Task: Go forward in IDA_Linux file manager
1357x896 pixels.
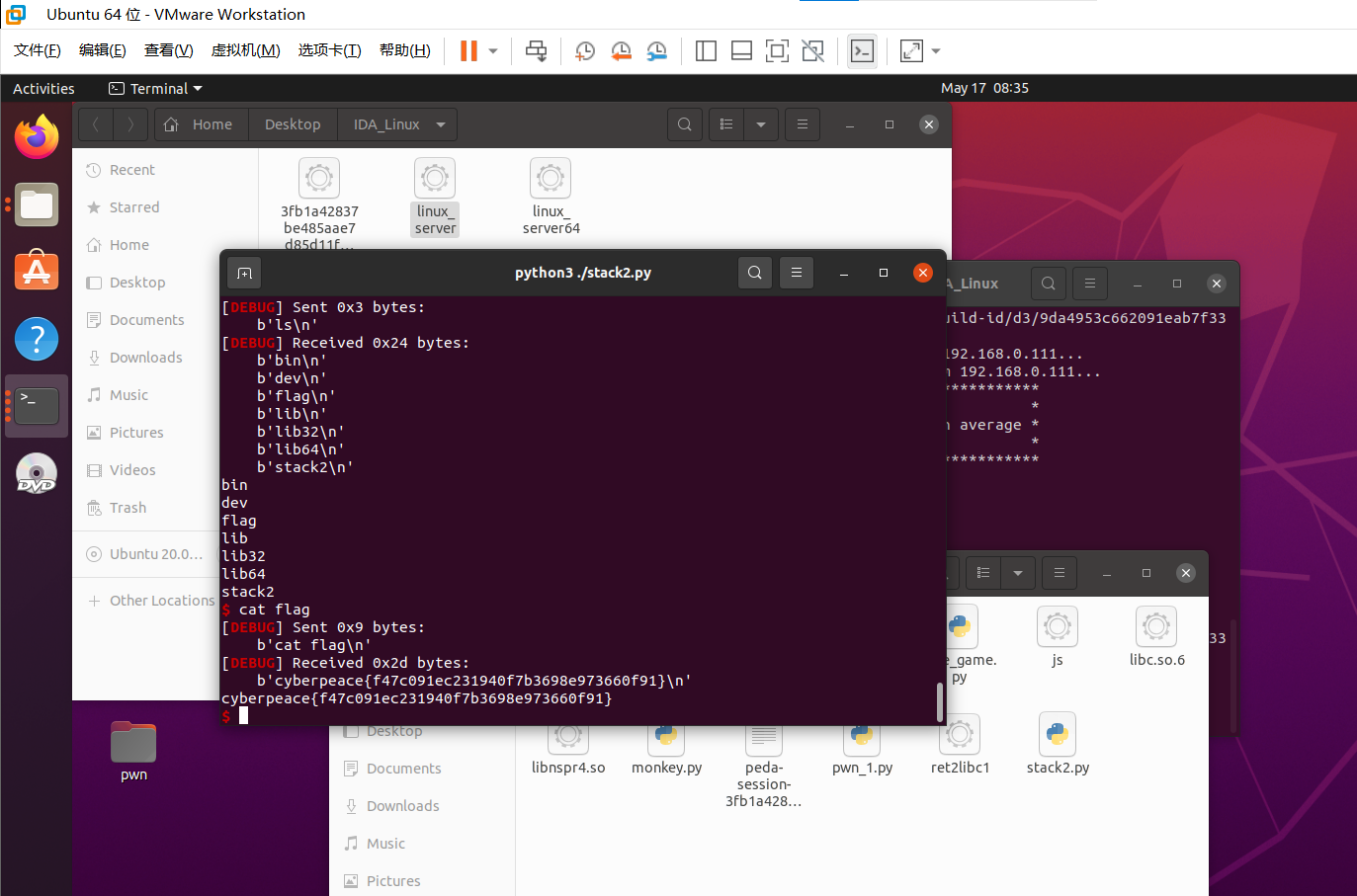Action: (x=130, y=124)
